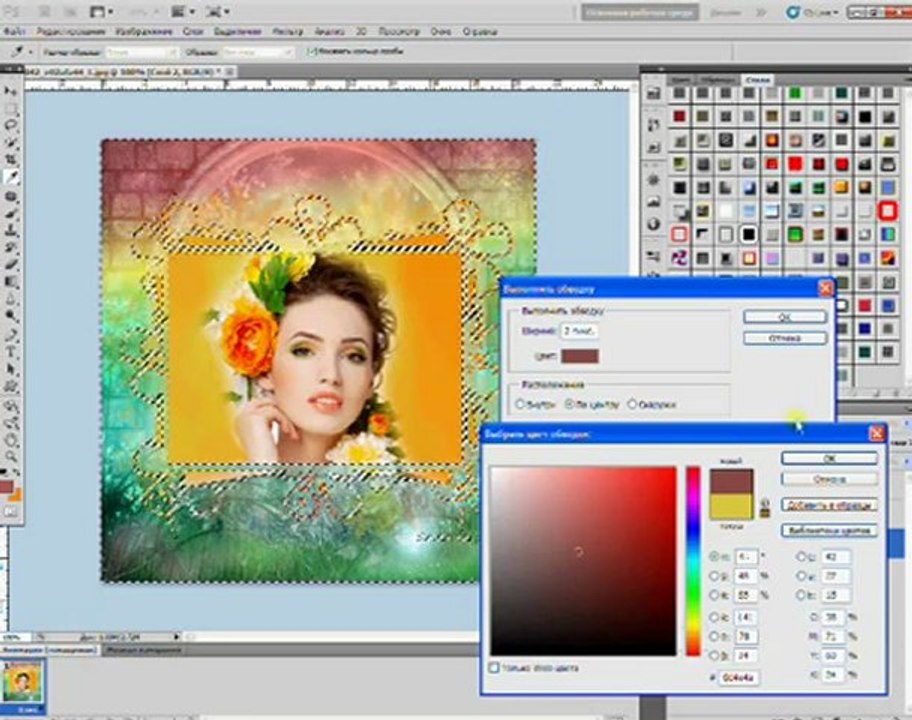Select the Rectangular Marquee tool
Image resolution: width=912 pixels, height=720 pixels.
10,109
